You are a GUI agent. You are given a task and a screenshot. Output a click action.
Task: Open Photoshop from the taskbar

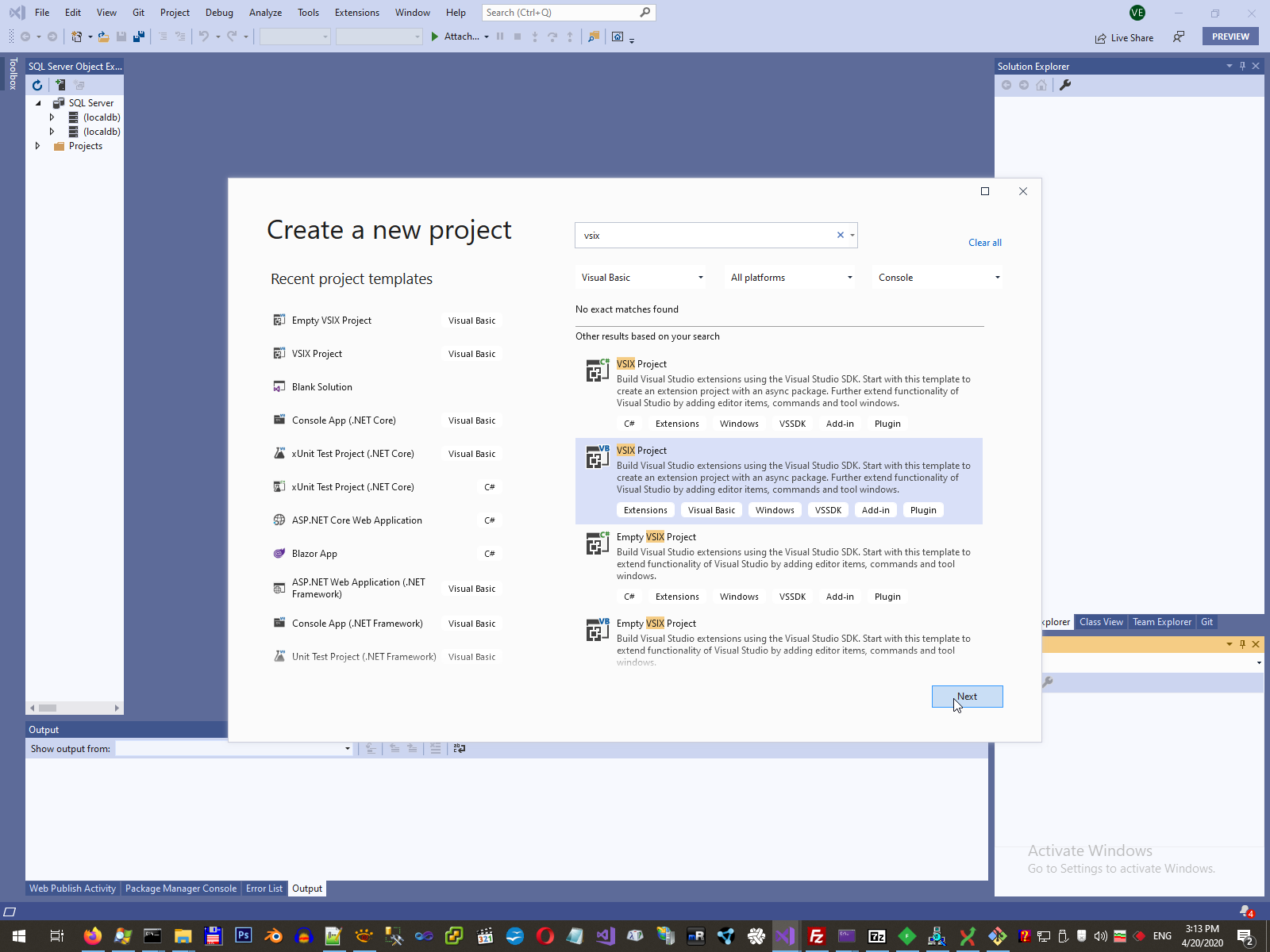click(x=244, y=936)
